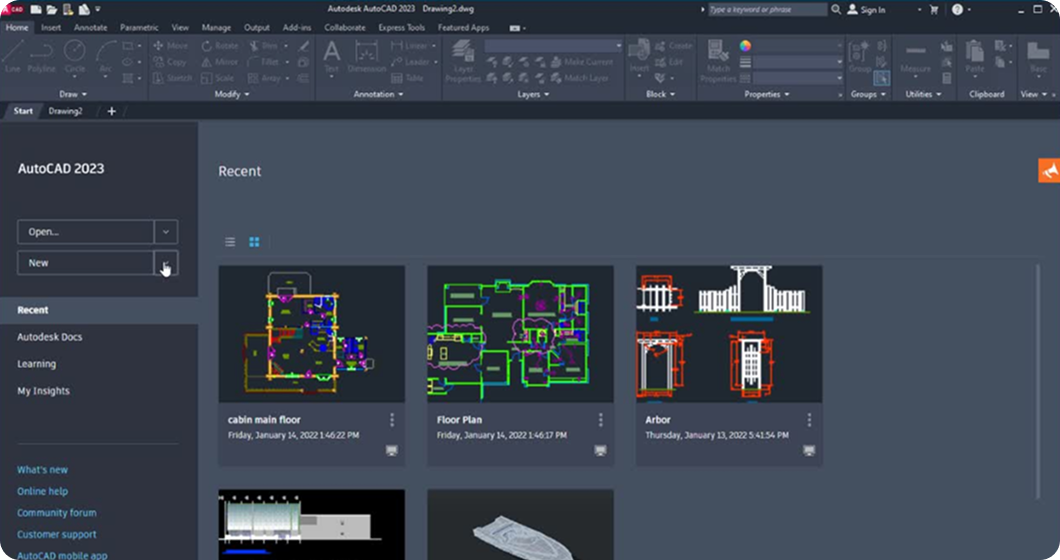The width and height of the screenshot is (1060, 560).
Task: Open the Arbor drawing thumbnail
Action: (729, 334)
